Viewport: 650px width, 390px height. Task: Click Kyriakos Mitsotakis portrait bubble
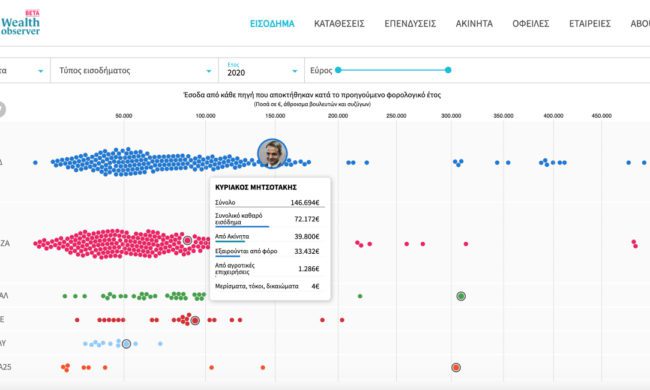[x=272, y=154]
